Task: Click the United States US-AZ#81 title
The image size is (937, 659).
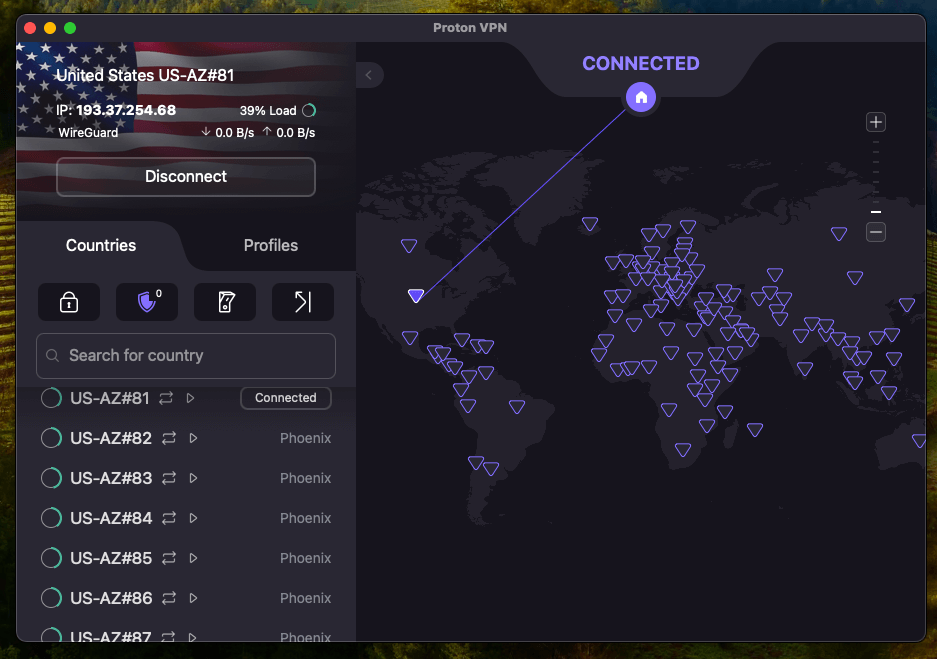Action: (x=145, y=75)
